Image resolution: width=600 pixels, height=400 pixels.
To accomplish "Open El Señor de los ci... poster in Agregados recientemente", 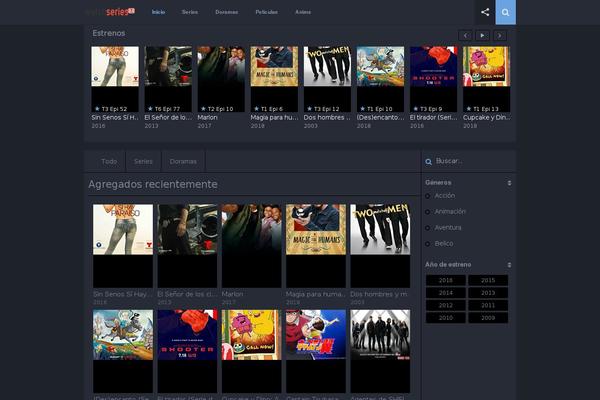I will [x=187, y=246].
